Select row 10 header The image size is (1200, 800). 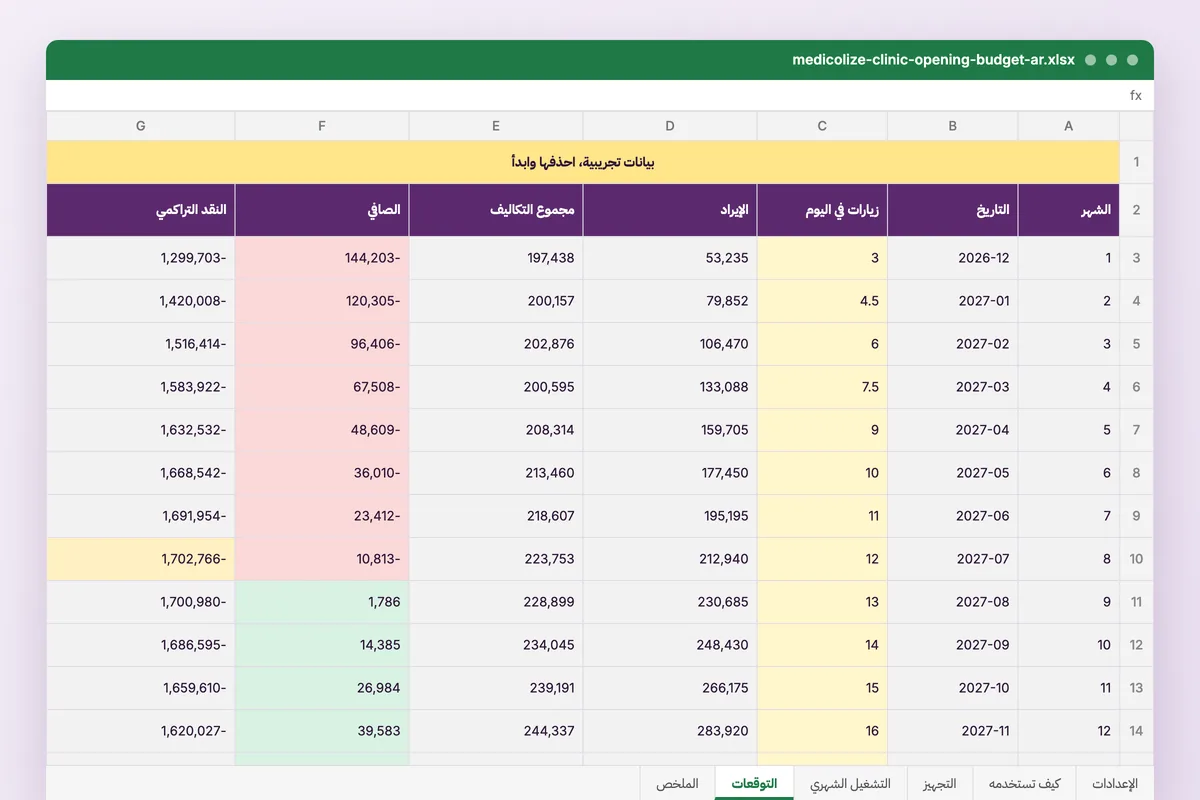coord(1136,559)
